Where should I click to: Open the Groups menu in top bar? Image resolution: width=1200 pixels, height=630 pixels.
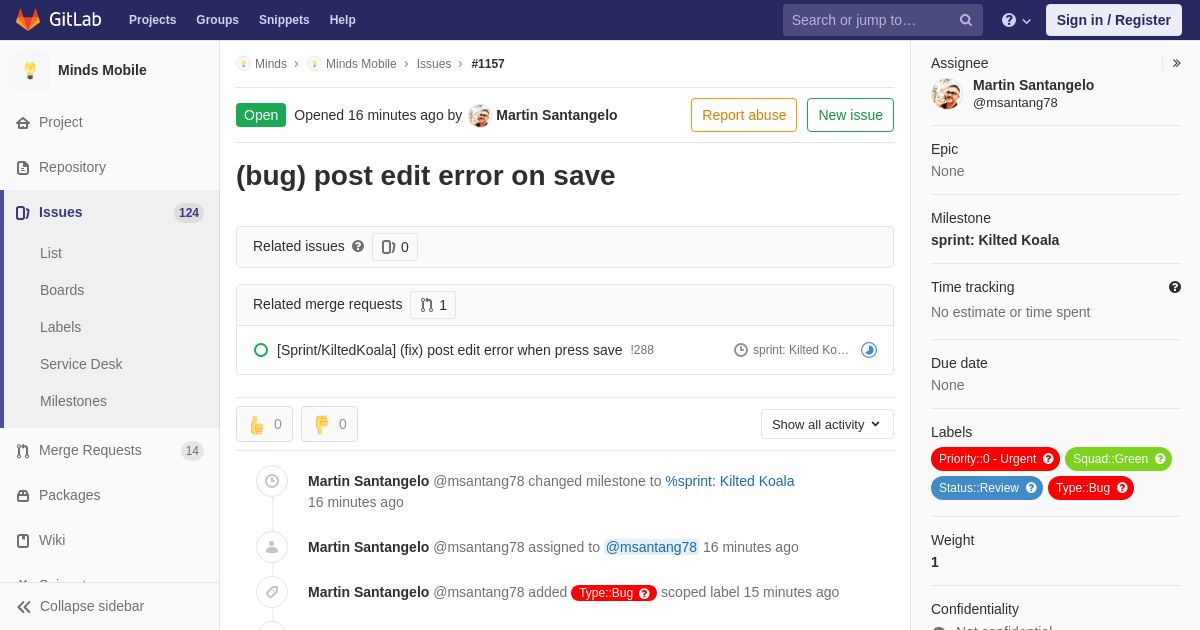tap(217, 20)
